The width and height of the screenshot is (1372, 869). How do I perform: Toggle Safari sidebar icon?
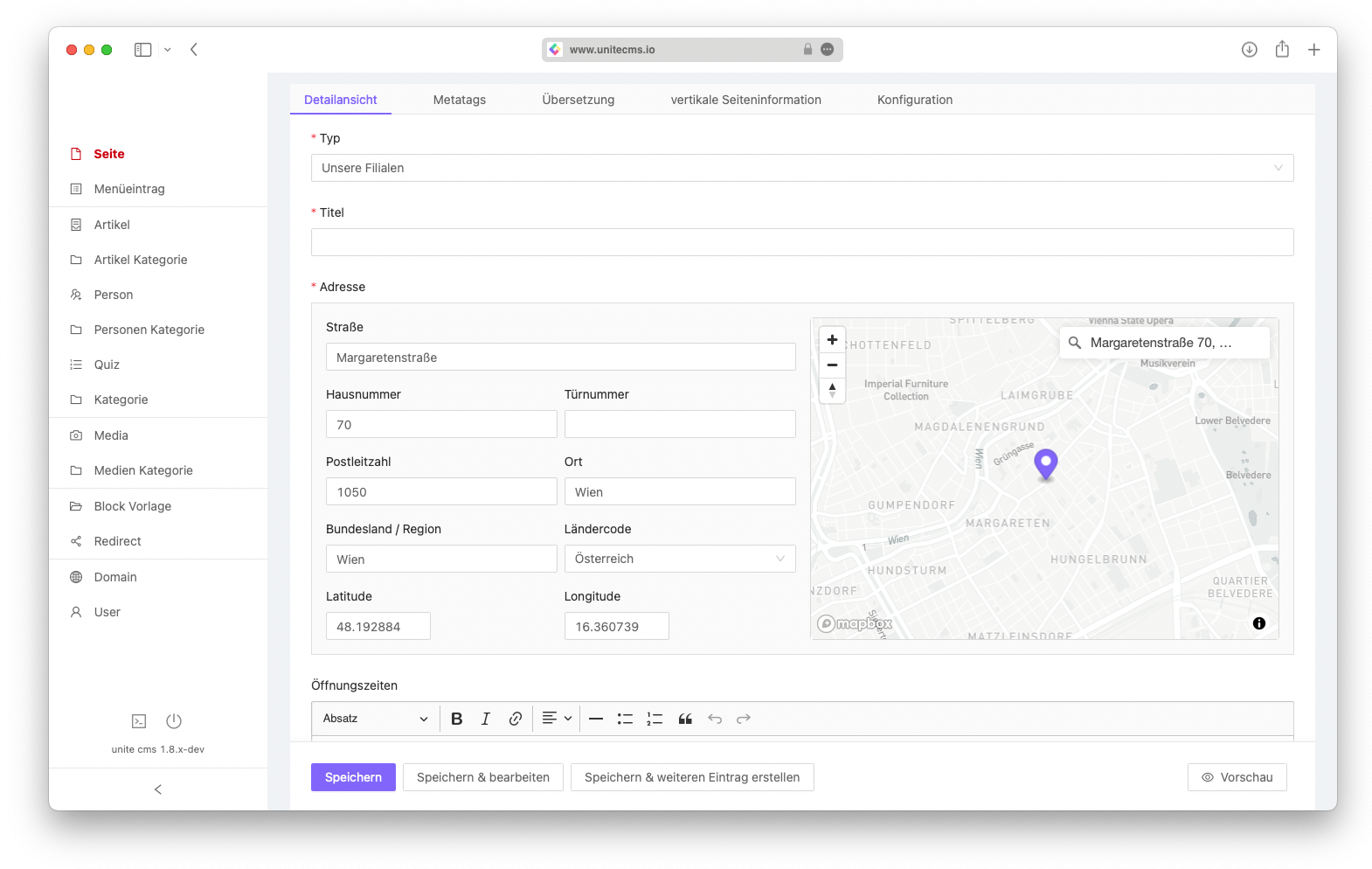[x=143, y=50]
